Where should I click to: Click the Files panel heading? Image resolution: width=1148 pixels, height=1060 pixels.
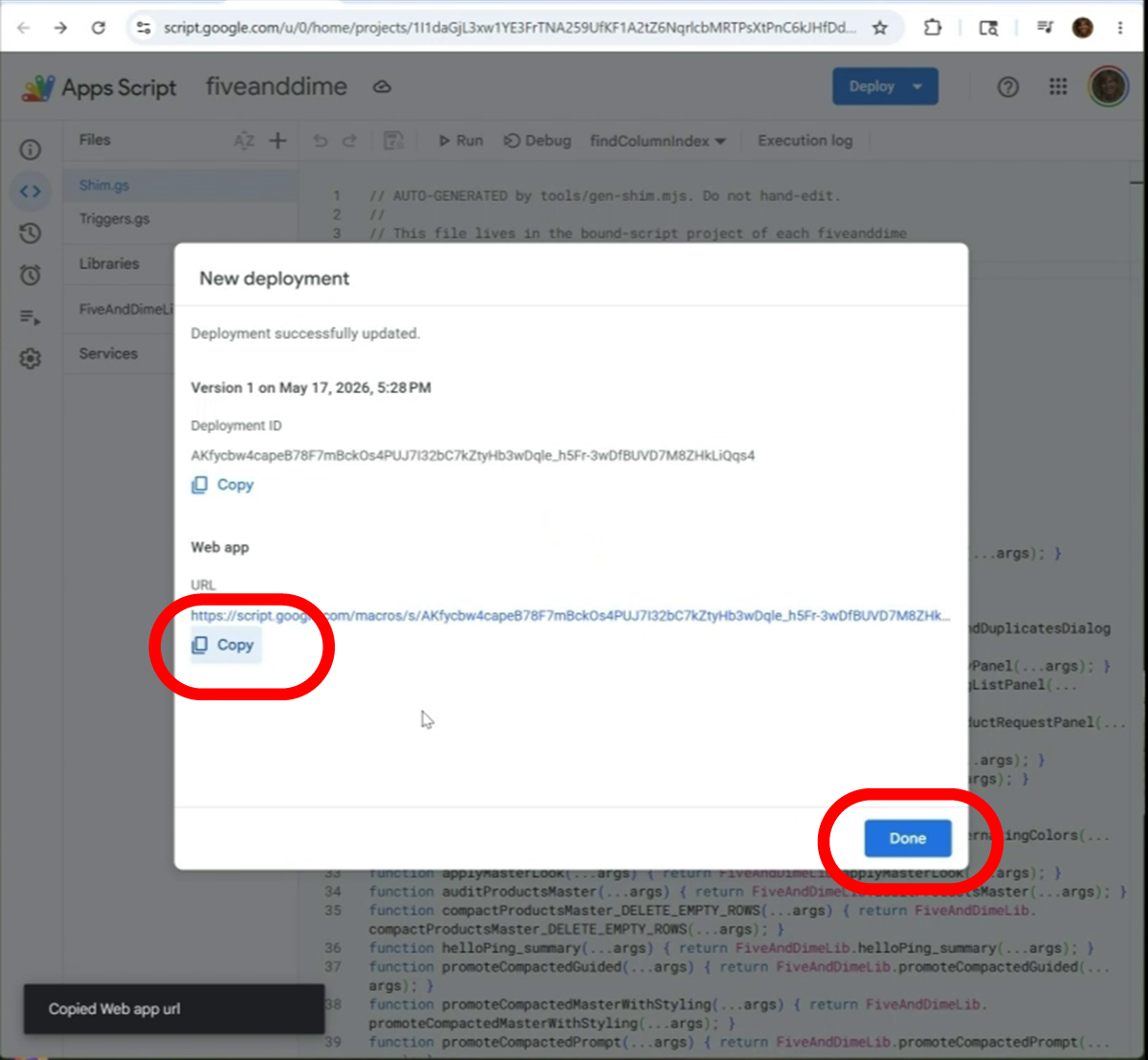95,140
